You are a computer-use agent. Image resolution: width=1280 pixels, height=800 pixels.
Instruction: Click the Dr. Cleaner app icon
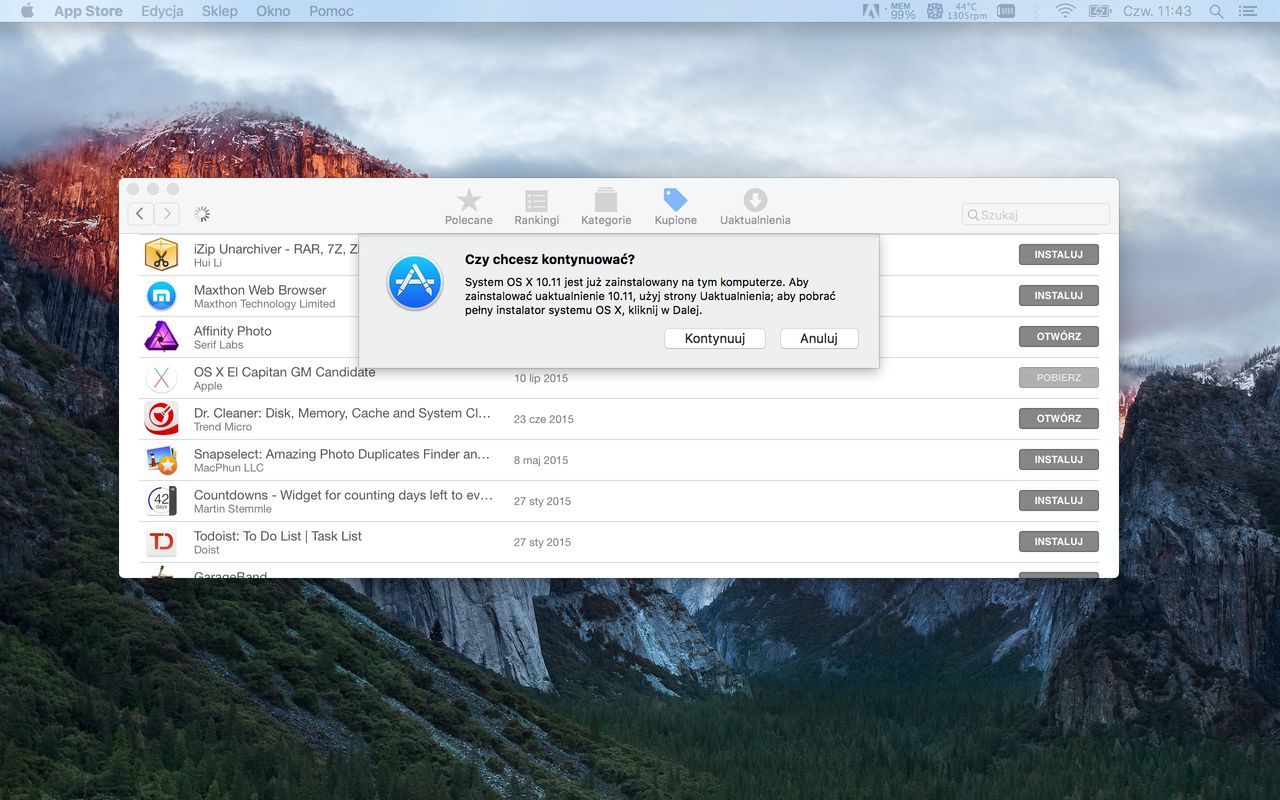tap(161, 419)
